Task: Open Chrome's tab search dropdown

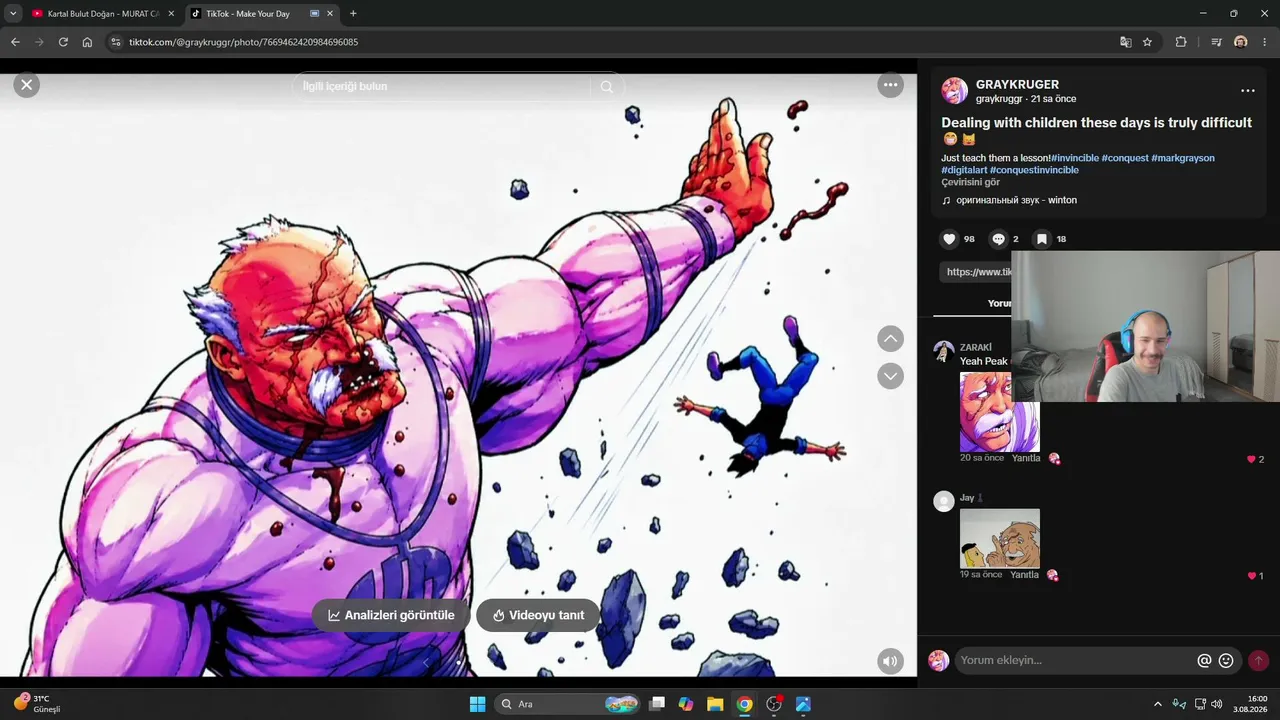Action: coord(13,14)
